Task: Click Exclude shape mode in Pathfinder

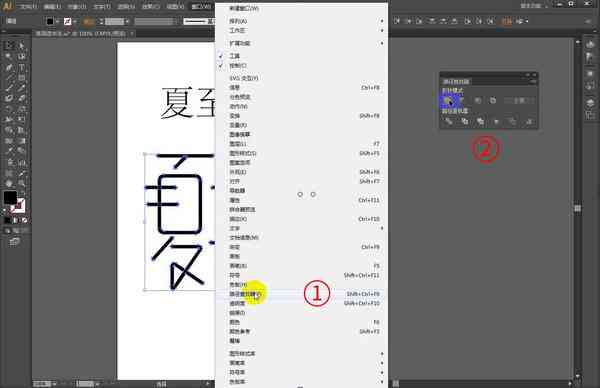Action: (493, 101)
